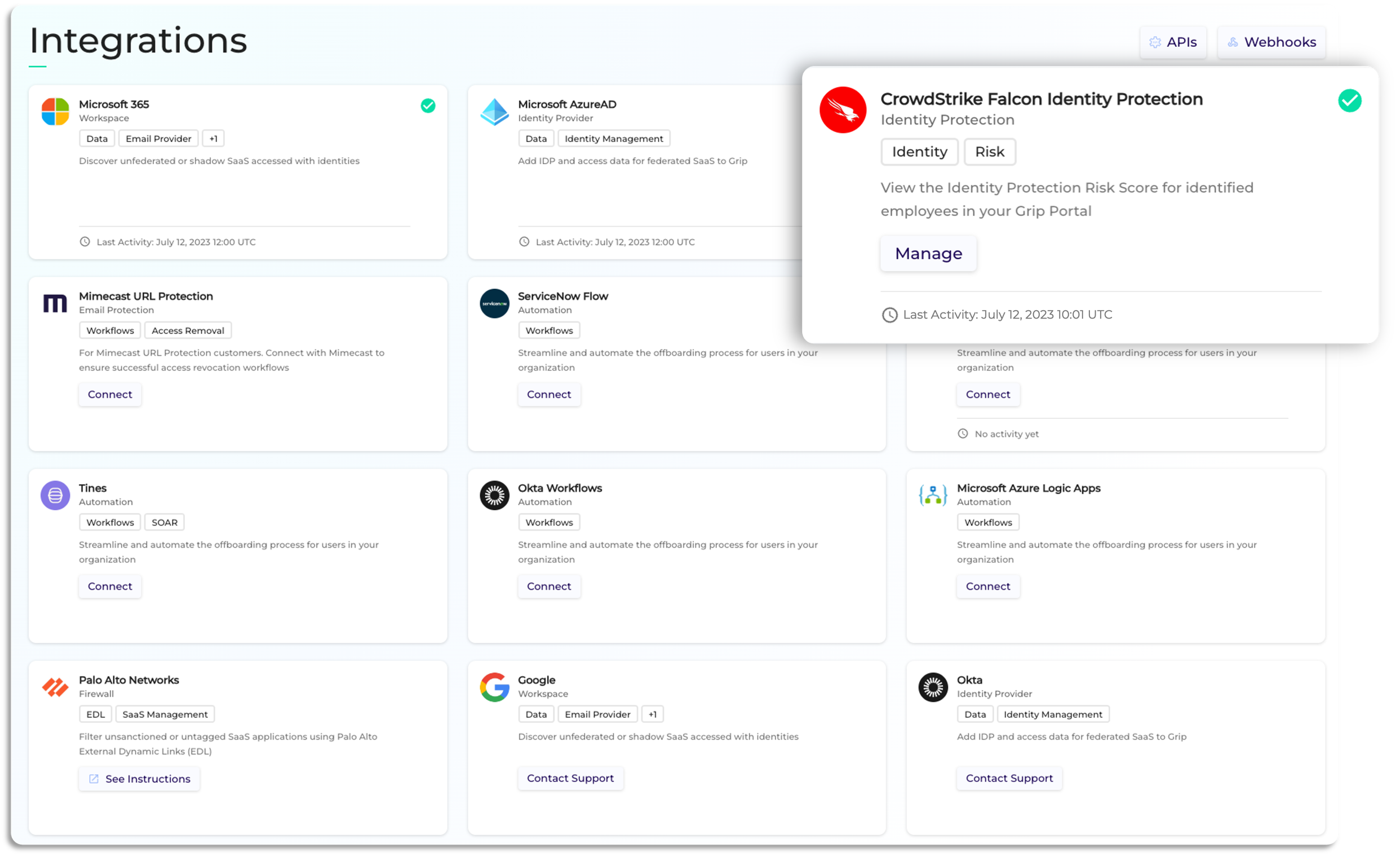The width and height of the screenshot is (1400, 857).
Task: Click the Workflows tag on Okta Workflows
Action: coord(549,522)
